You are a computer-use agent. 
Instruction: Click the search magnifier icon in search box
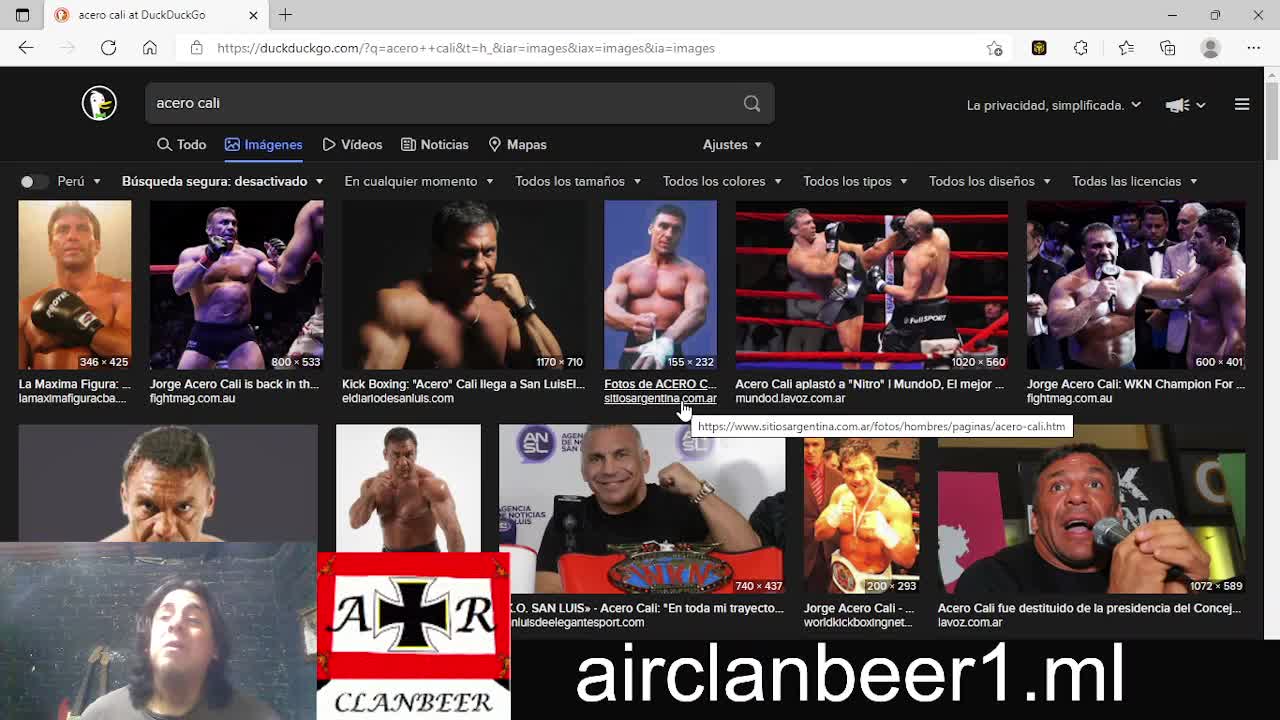point(752,103)
